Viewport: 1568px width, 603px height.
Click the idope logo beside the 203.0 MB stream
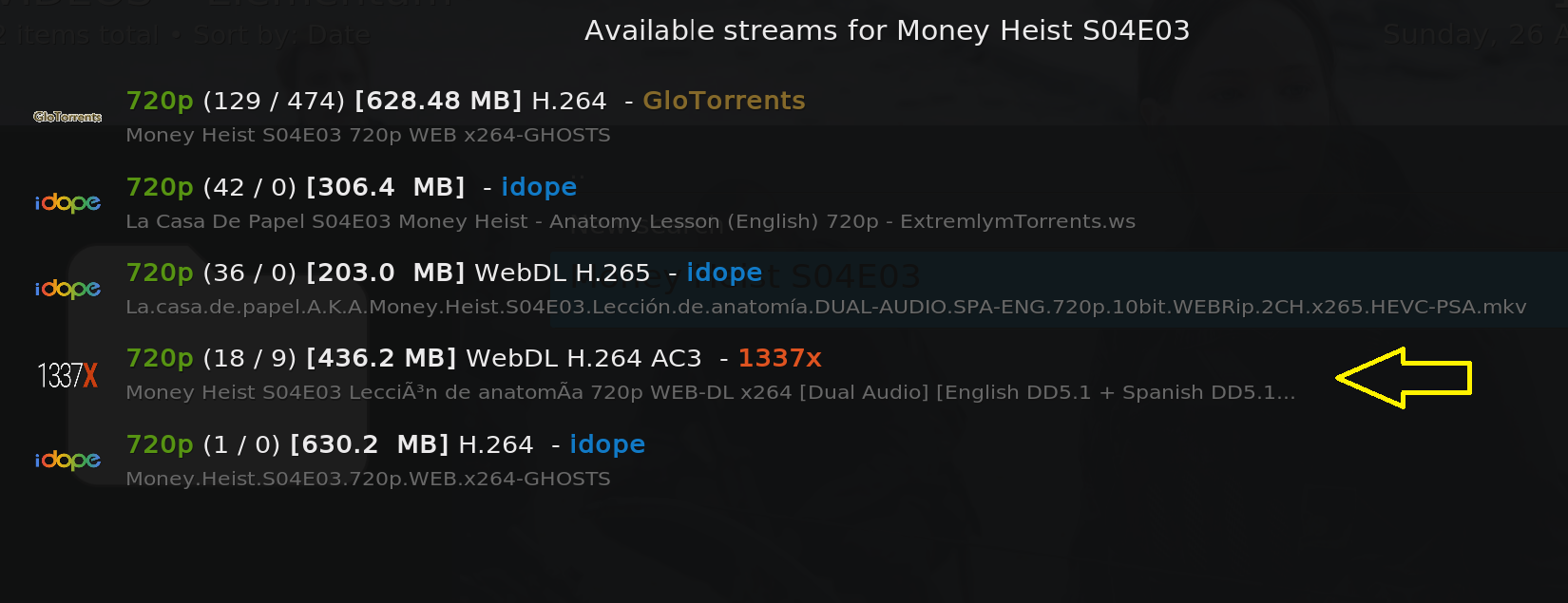(x=67, y=289)
